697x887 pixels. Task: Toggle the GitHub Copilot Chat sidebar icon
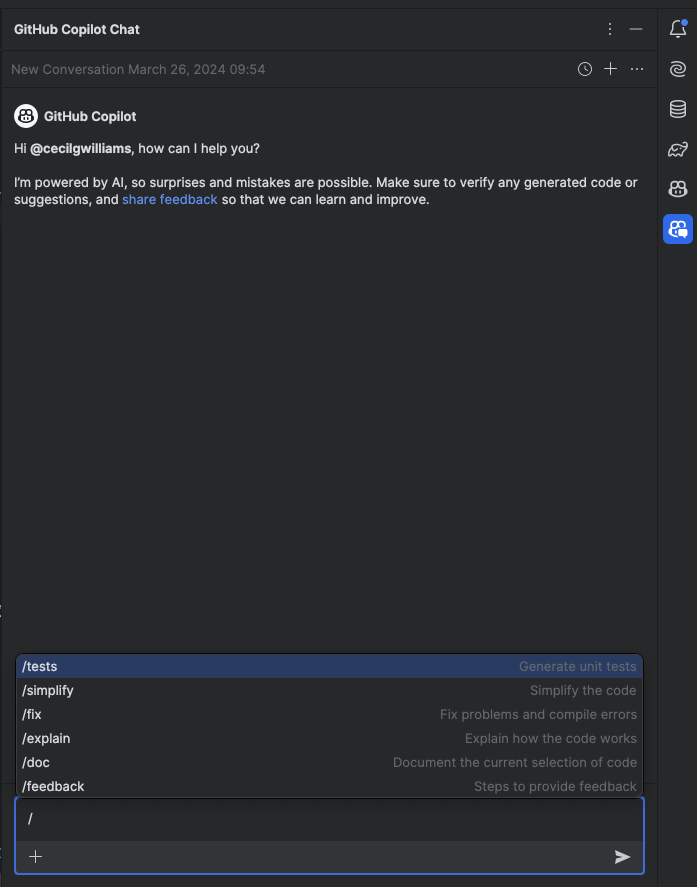[x=678, y=229]
